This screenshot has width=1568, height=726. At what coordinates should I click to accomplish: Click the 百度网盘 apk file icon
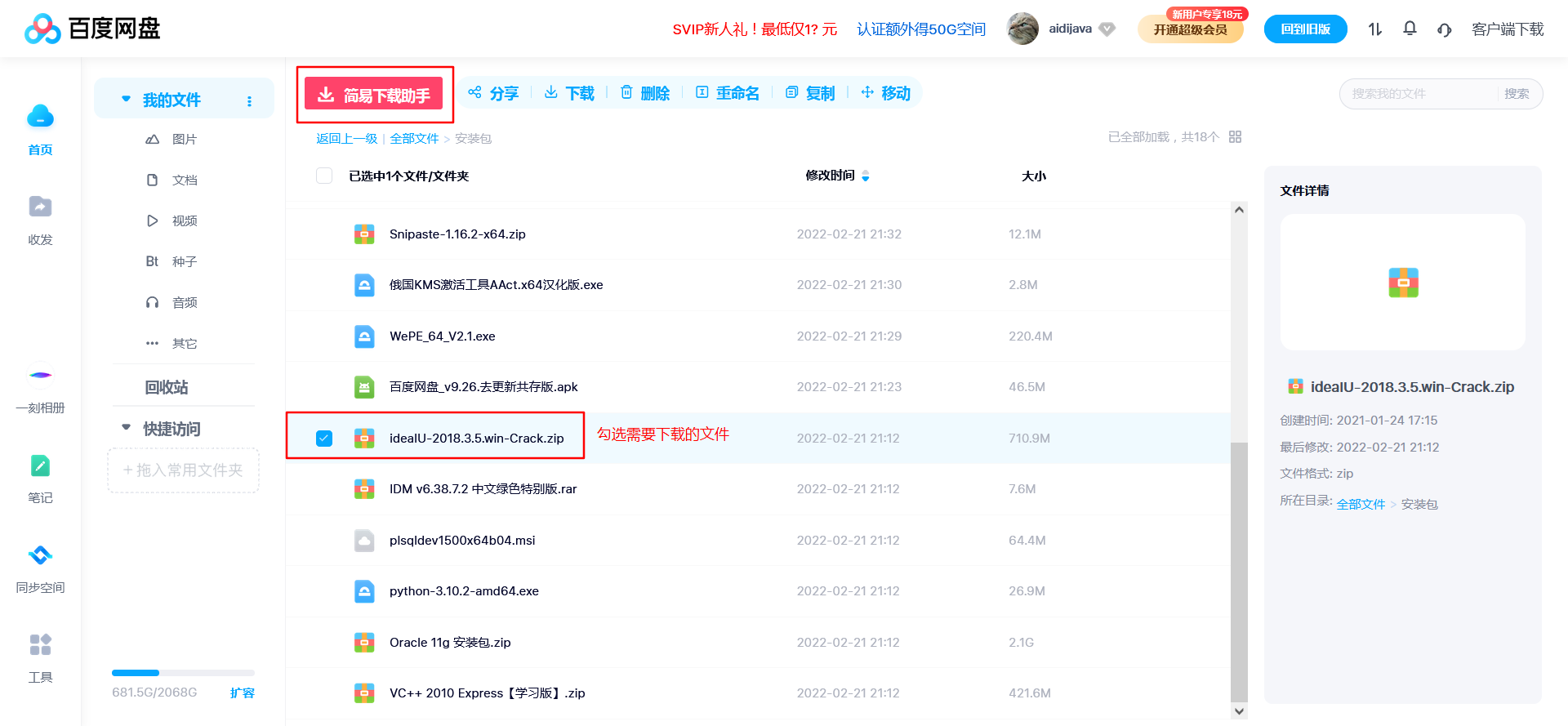(x=364, y=387)
